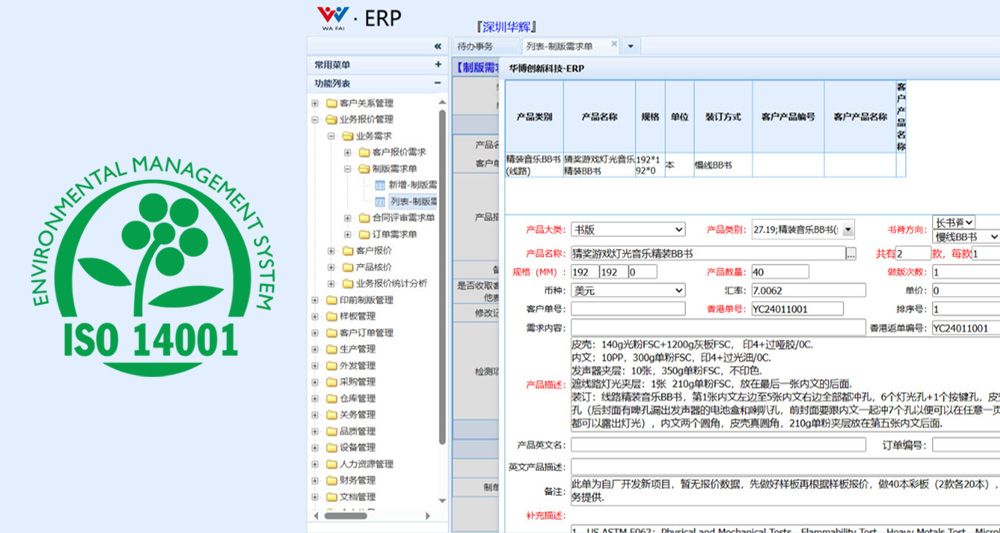Click the tree scrollbar down arrow

(443, 502)
